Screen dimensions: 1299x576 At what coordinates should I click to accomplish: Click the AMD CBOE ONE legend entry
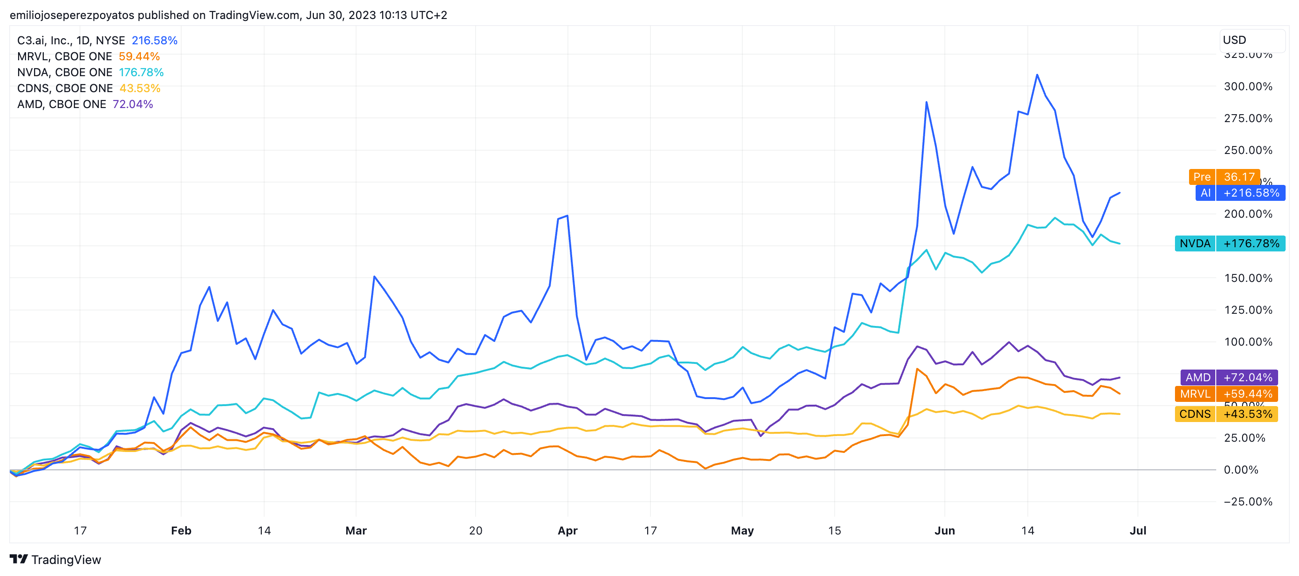click(61, 105)
